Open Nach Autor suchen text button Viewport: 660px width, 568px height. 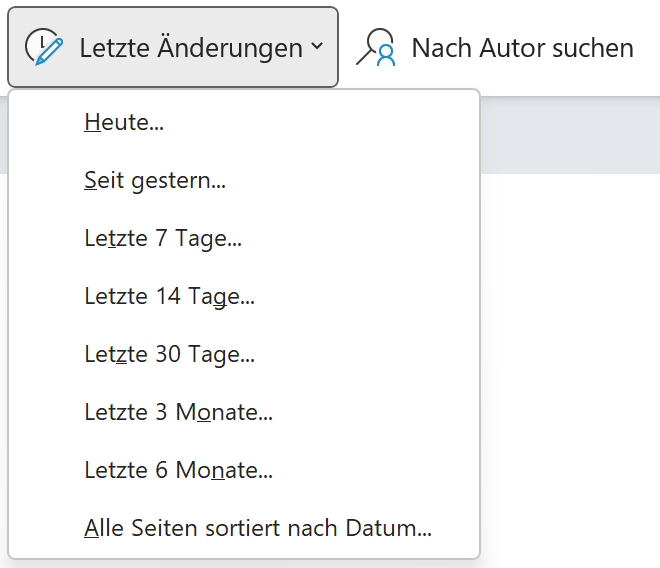tap(522, 47)
